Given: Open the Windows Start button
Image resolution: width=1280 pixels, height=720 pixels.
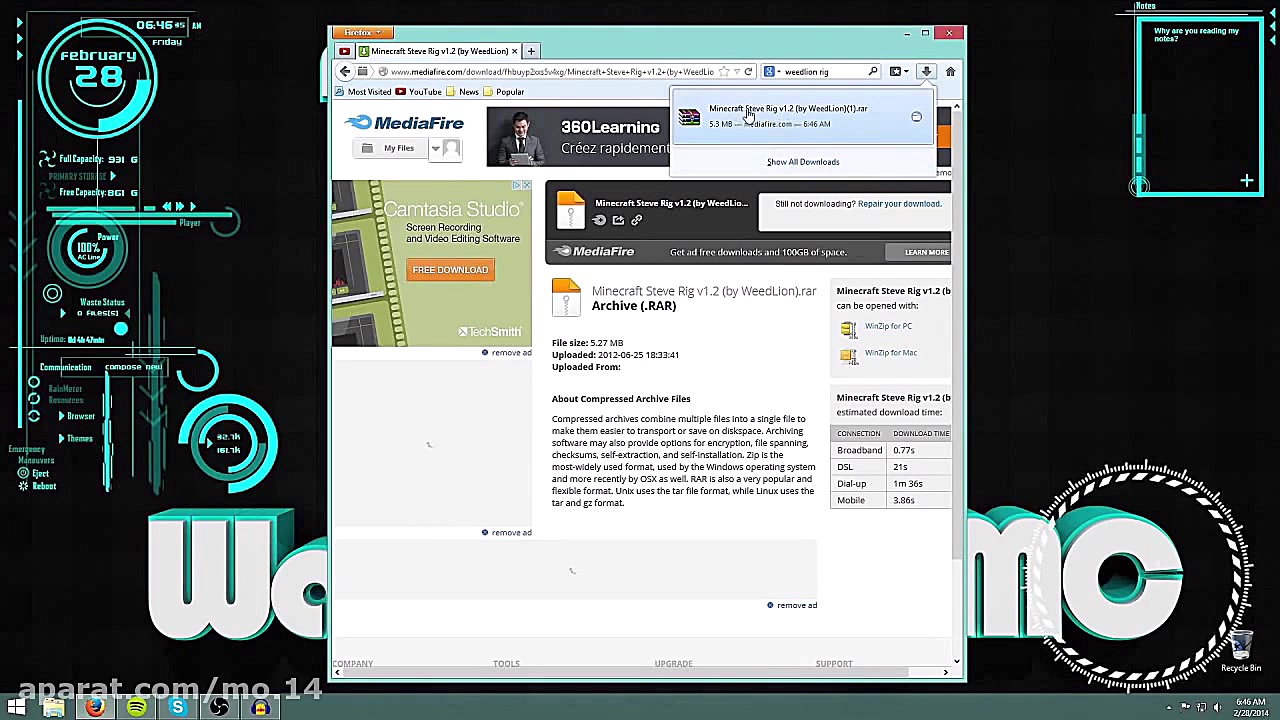Looking at the screenshot, I should pos(15,708).
